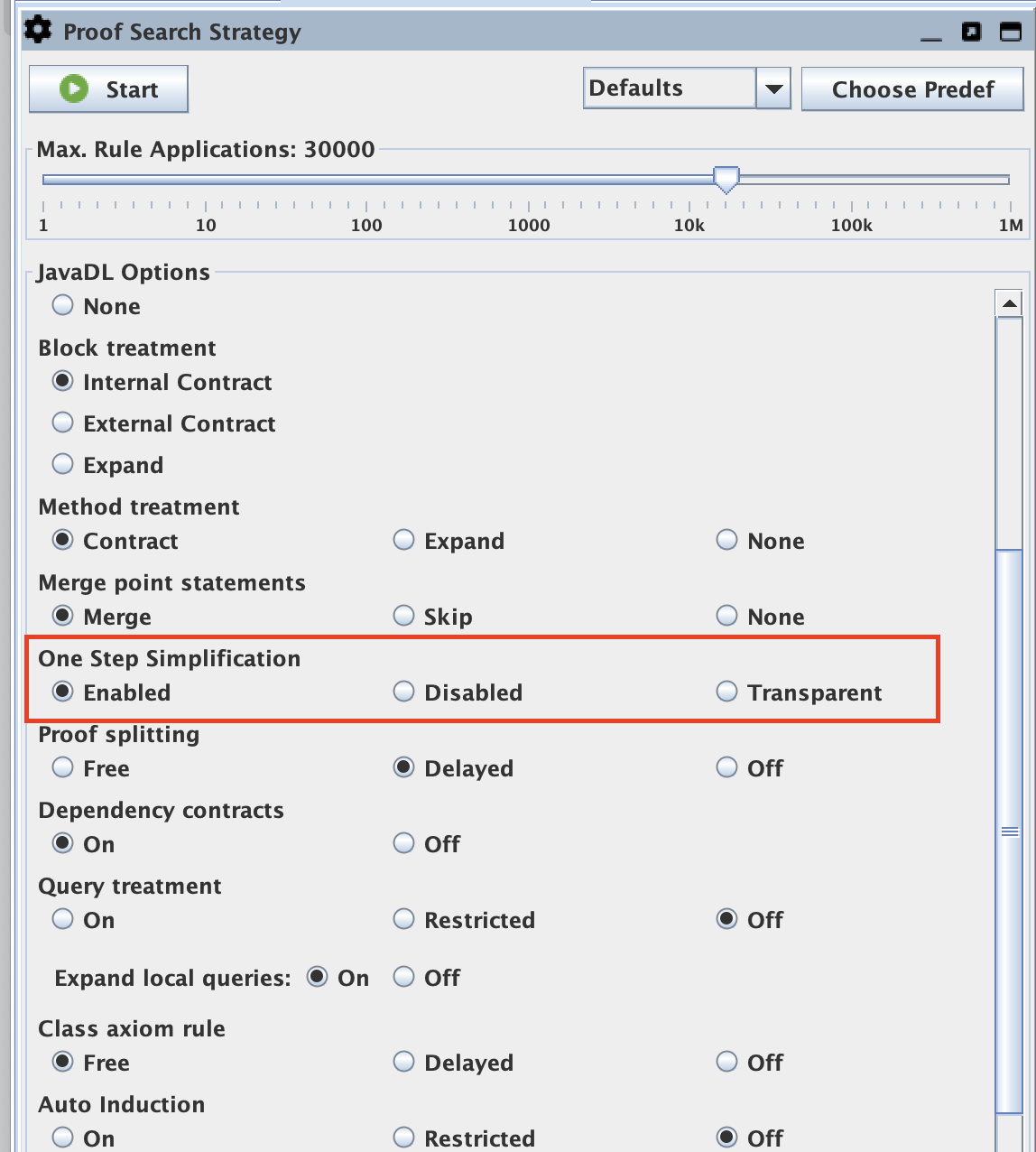This screenshot has height=1152, width=1036.
Task: Click the Defaults combo box field
Action: 670,88
